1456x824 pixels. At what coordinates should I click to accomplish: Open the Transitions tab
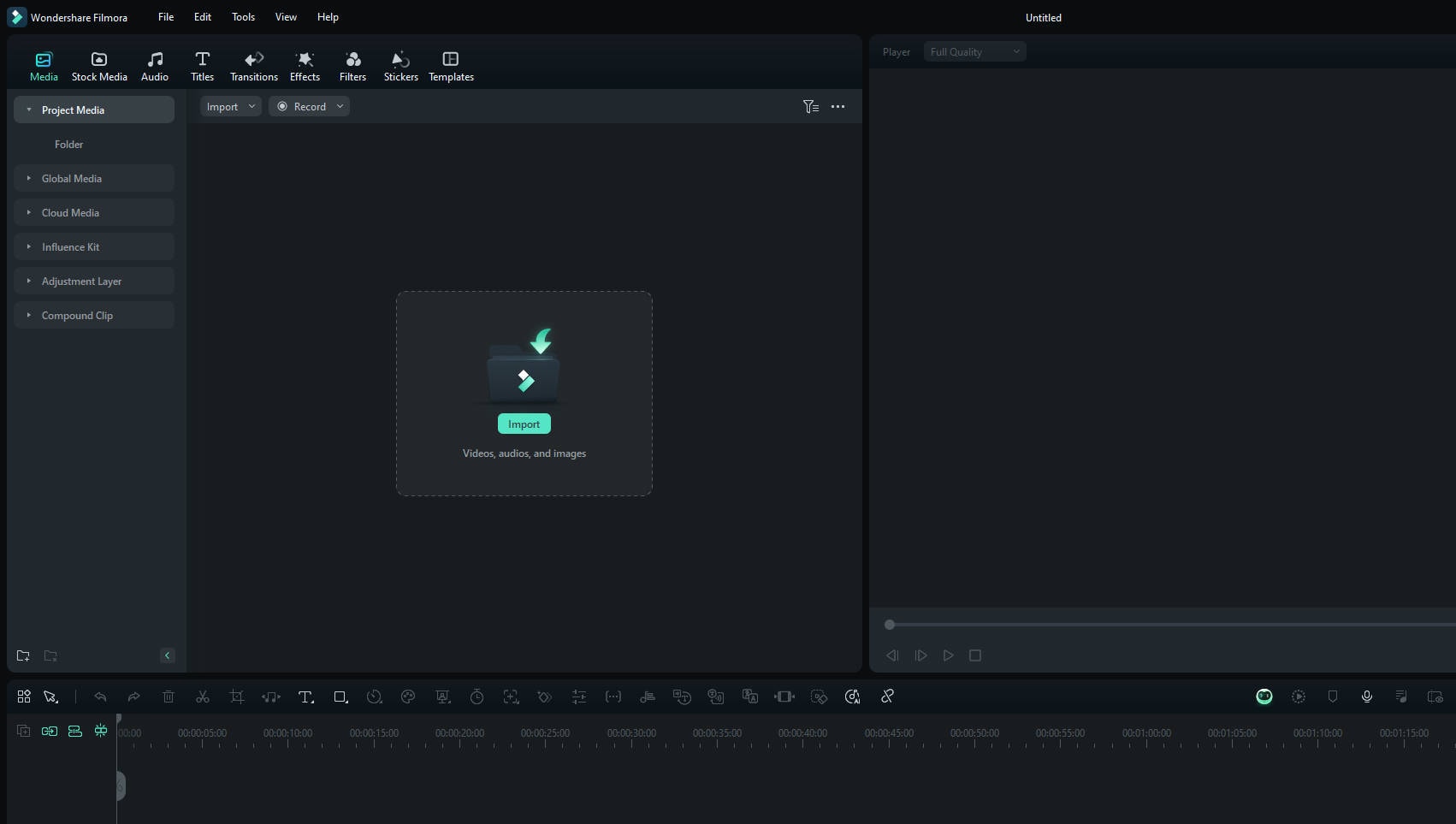(254, 66)
